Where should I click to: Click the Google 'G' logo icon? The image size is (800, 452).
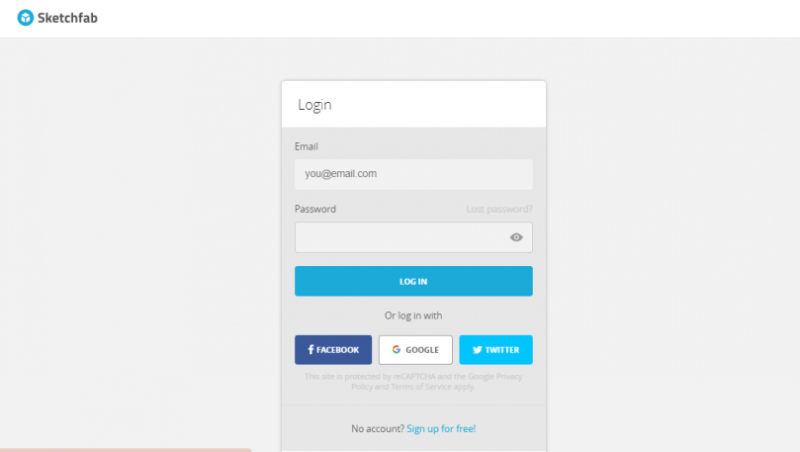point(396,349)
